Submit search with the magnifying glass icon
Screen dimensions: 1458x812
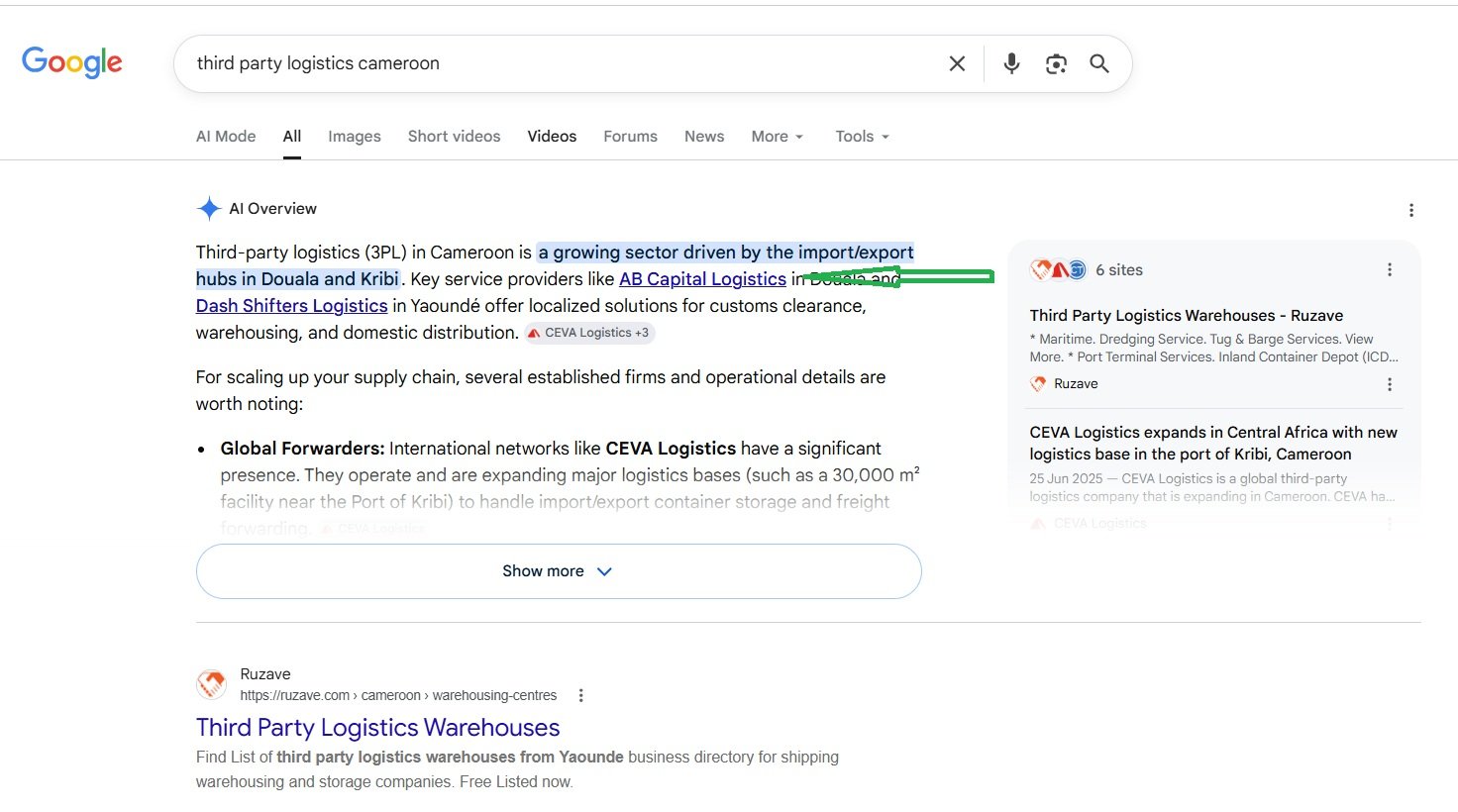tap(1099, 63)
